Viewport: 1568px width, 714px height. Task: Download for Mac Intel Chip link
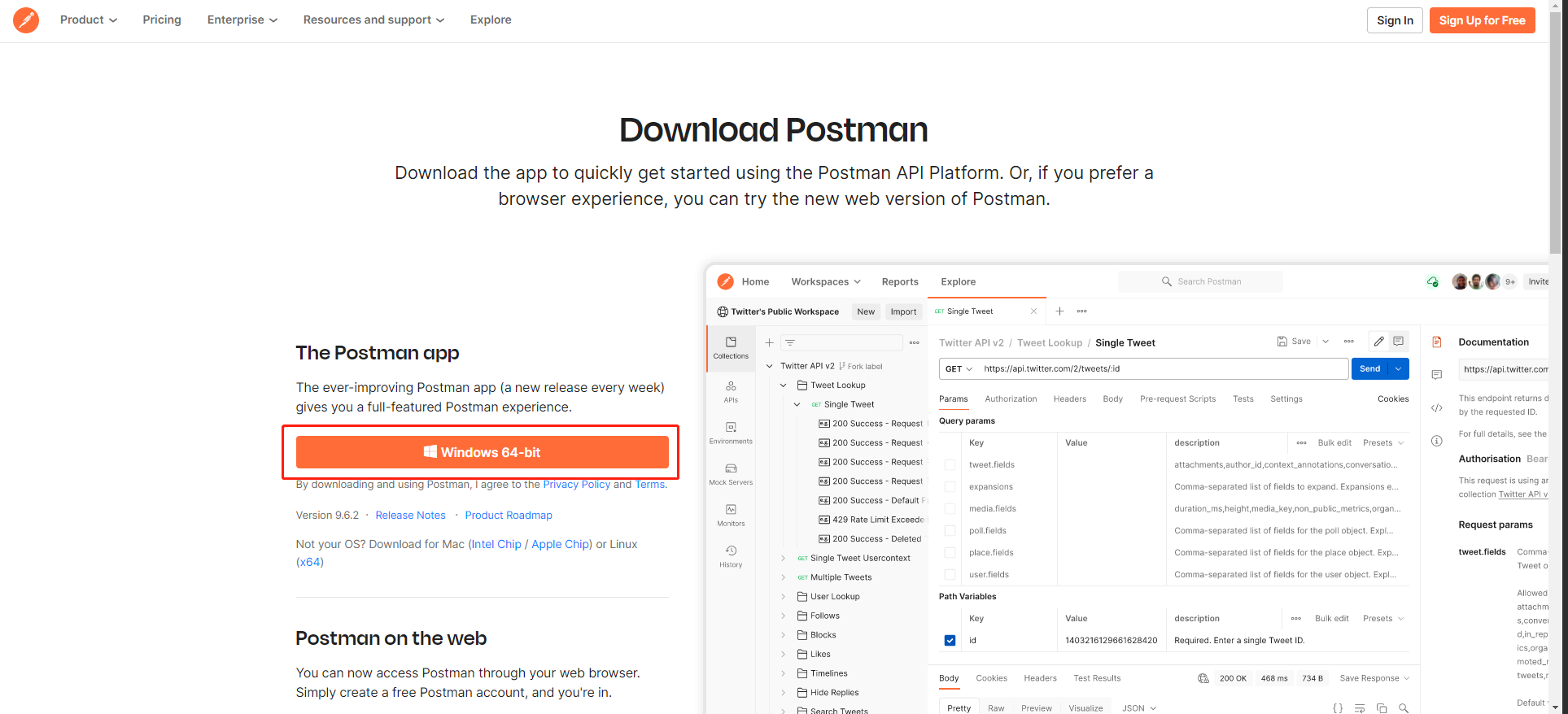click(496, 545)
